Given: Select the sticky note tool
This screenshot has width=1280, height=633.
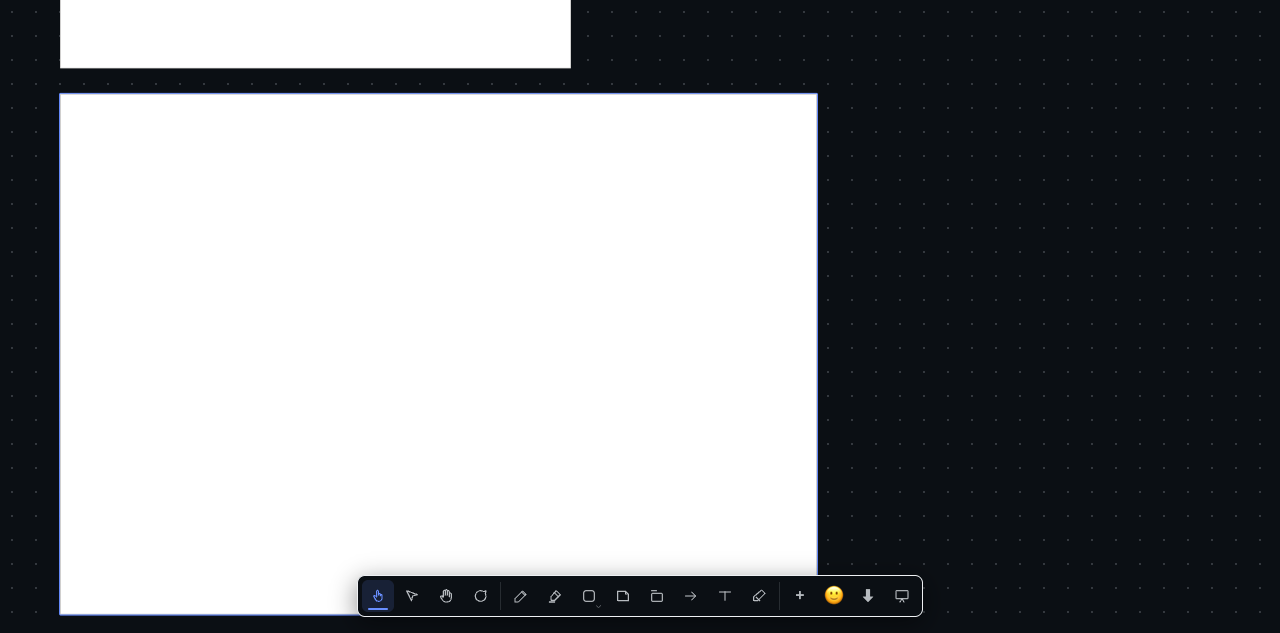Looking at the screenshot, I should [623, 596].
